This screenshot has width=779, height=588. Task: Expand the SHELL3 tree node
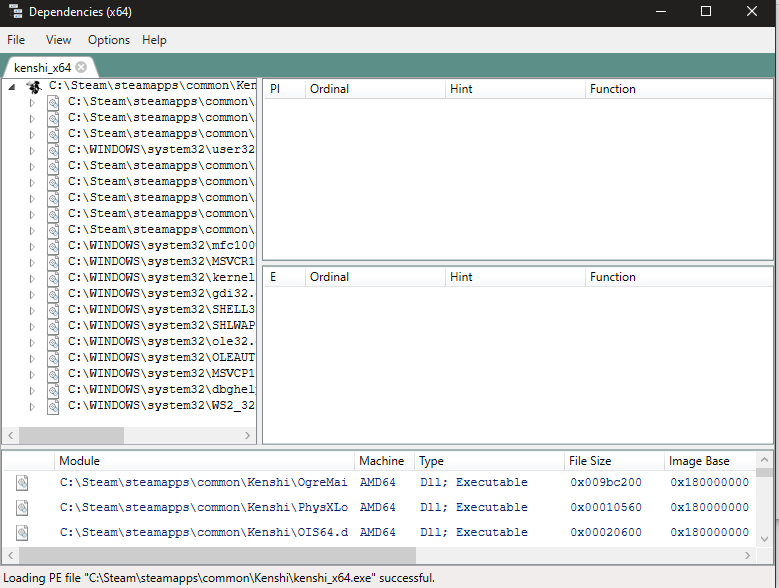[x=32, y=310]
